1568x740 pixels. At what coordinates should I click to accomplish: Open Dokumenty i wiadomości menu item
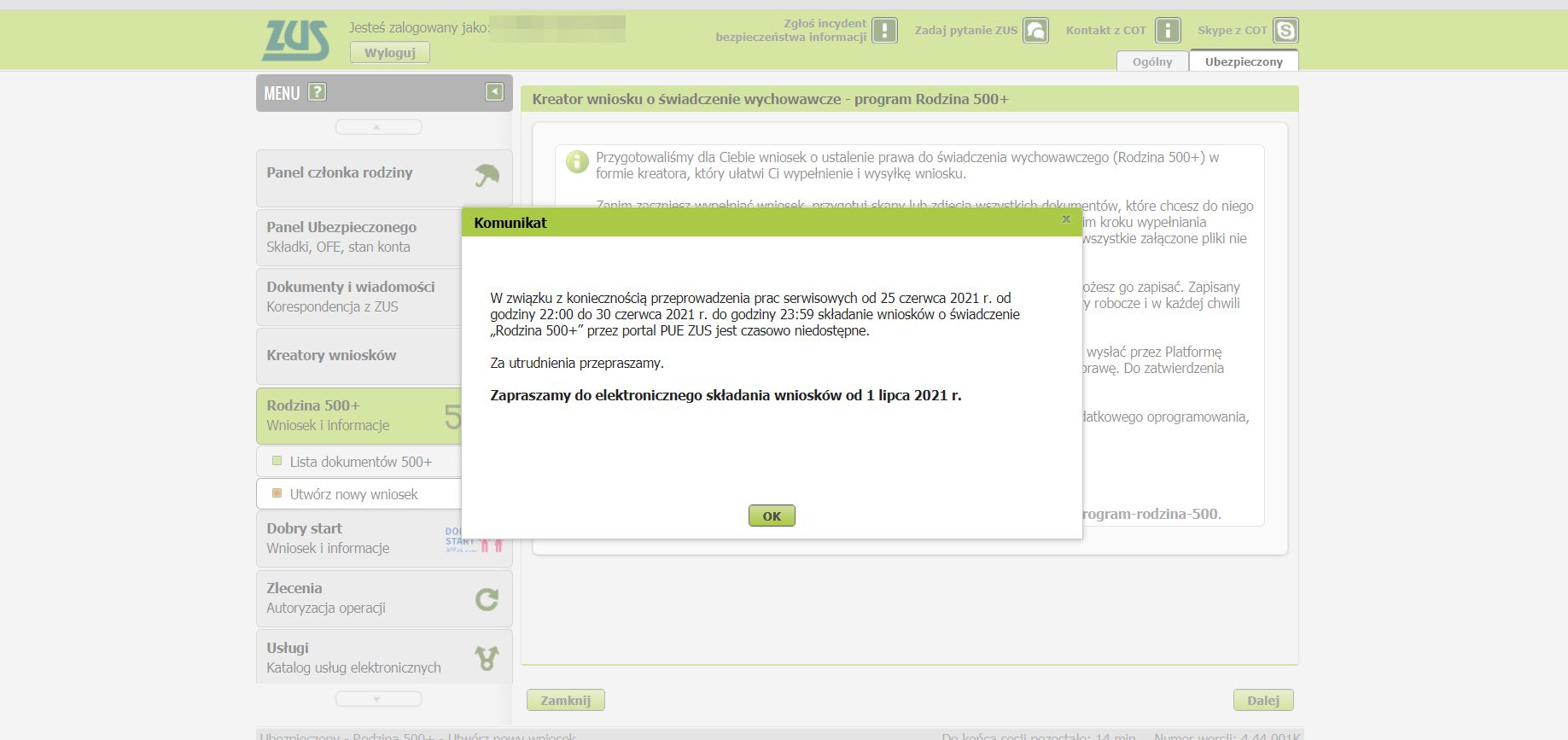click(x=358, y=297)
